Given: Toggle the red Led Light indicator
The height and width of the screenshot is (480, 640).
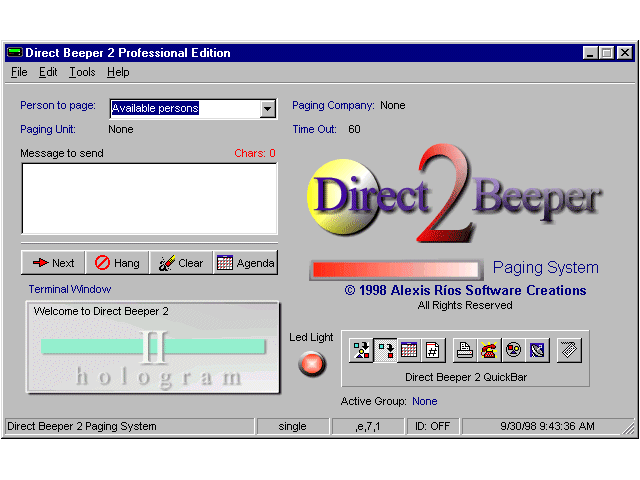Looking at the screenshot, I should click(x=312, y=364).
